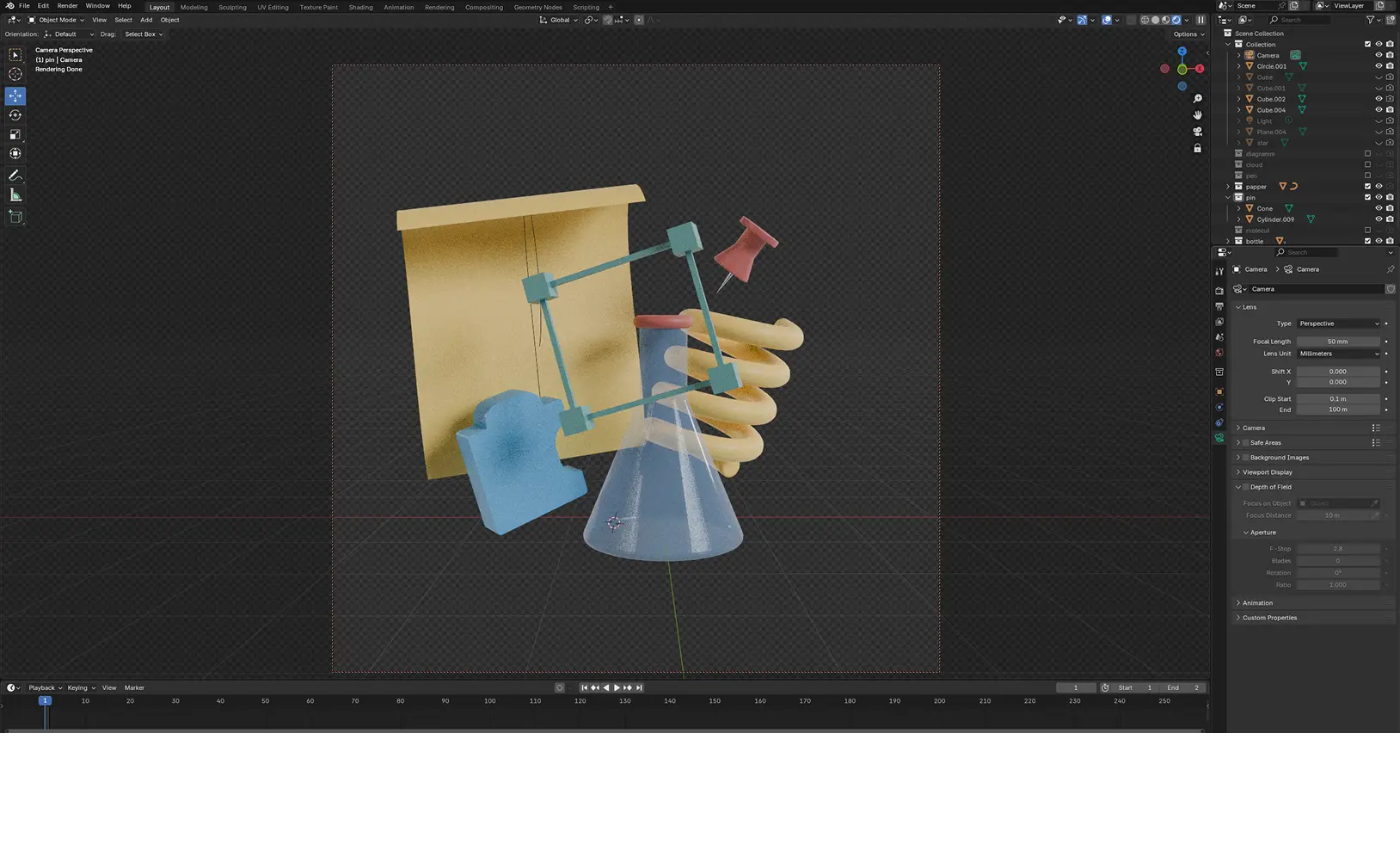Image resolution: width=1400 pixels, height=850 pixels.
Task: Adjust the Focal Length 50 mm field
Action: [x=1338, y=342]
